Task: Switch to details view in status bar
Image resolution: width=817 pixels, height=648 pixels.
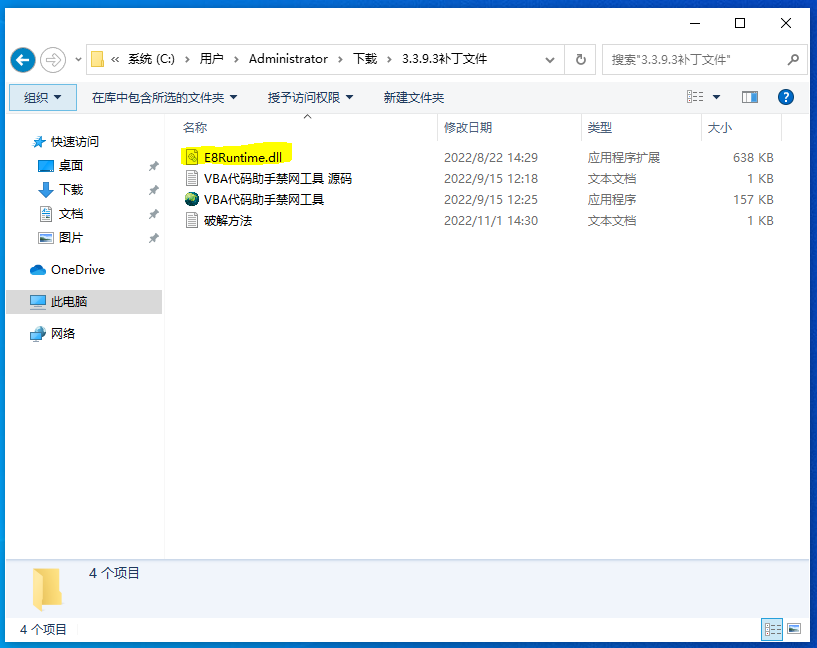Action: [772, 629]
